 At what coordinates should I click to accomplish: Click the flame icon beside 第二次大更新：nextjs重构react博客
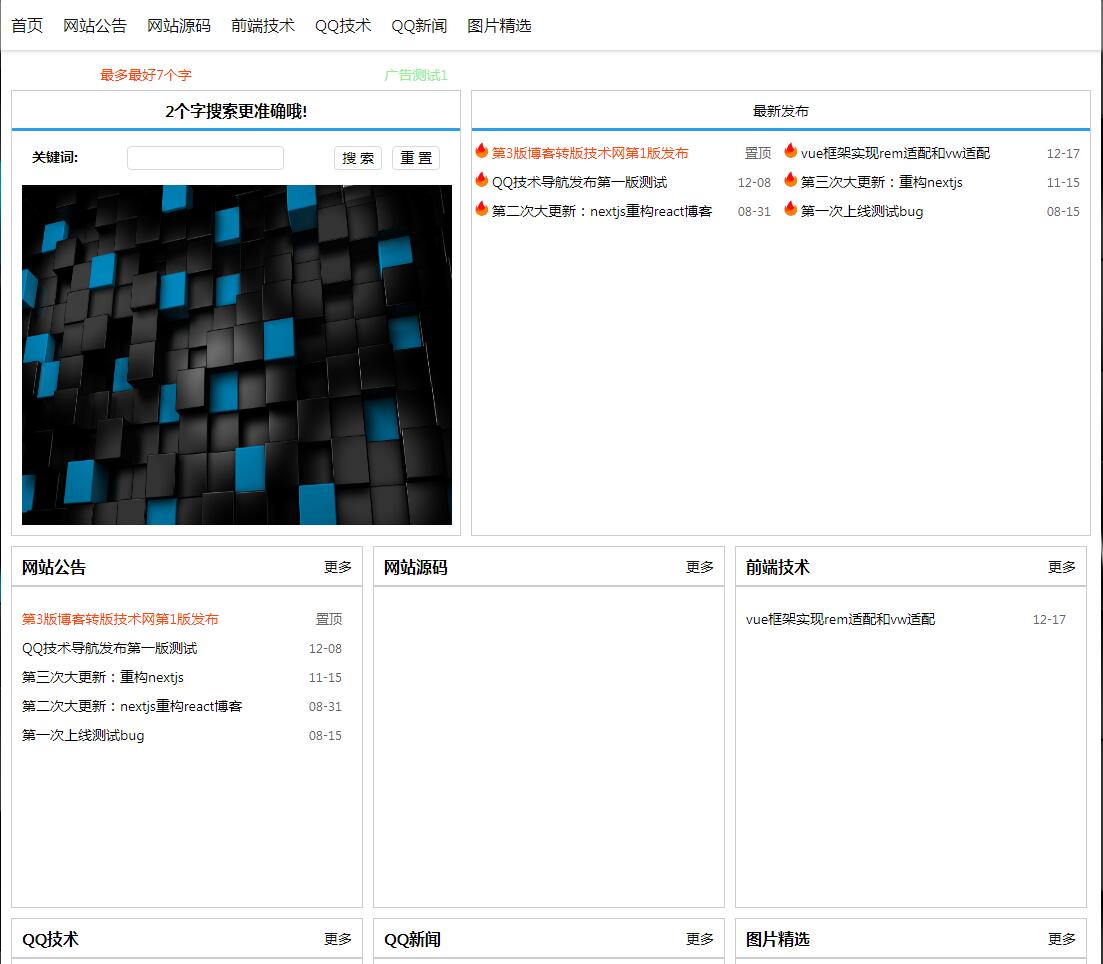pos(482,208)
